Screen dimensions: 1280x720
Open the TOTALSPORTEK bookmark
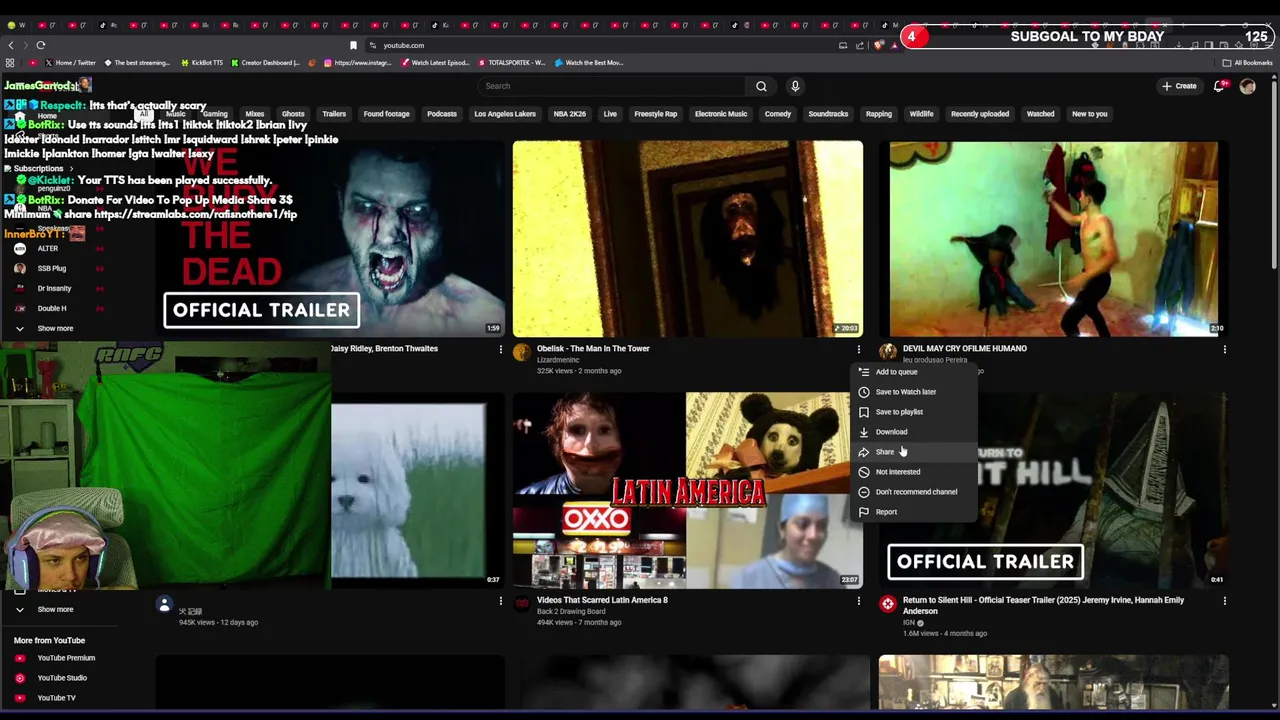point(511,62)
